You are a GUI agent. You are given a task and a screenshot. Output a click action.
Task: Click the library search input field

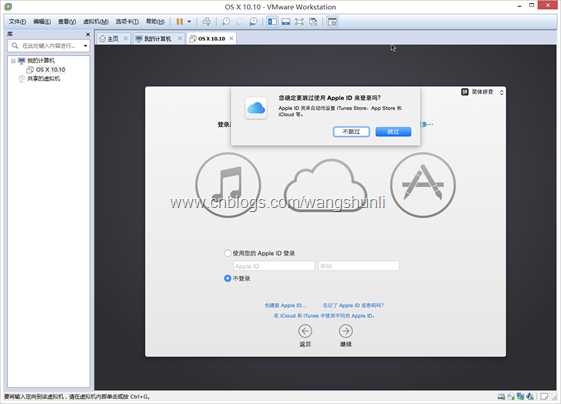point(48,45)
